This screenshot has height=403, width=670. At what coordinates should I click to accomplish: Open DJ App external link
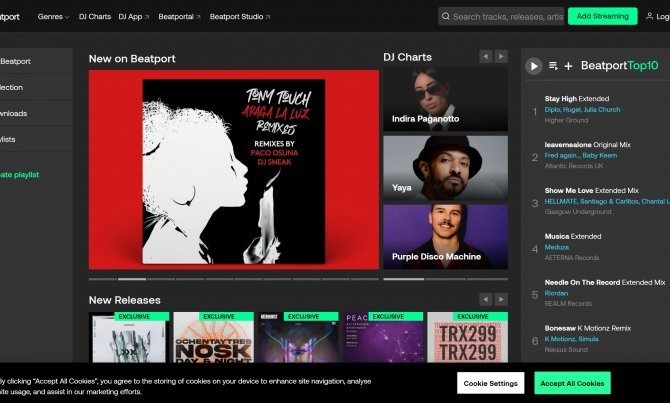pyautogui.click(x=134, y=17)
